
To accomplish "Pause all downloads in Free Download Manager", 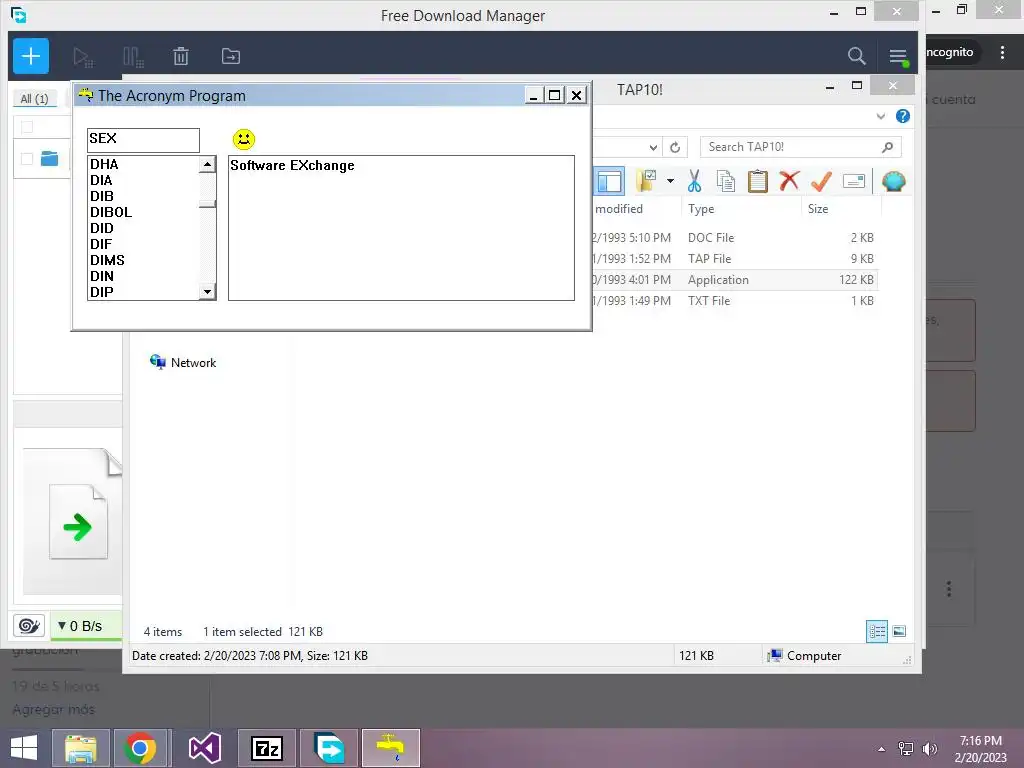I will 133,57.
